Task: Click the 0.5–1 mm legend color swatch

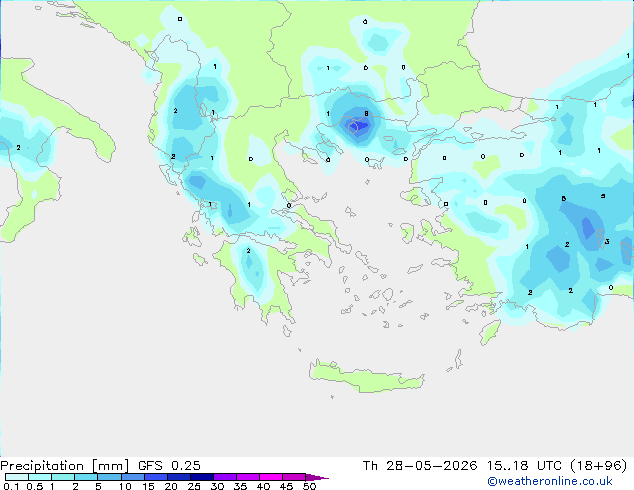Action: point(40,477)
